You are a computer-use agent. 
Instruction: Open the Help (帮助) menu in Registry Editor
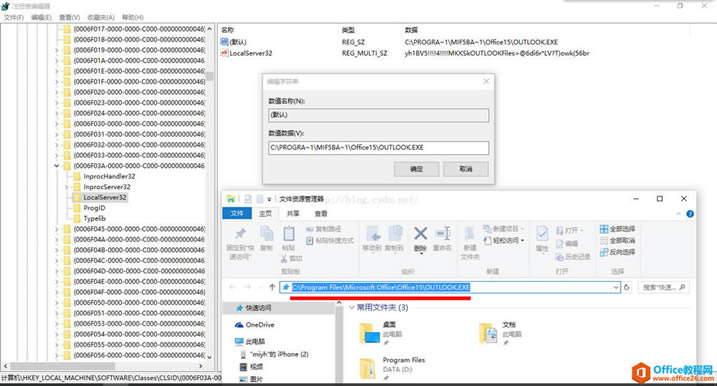pyautogui.click(x=133, y=17)
